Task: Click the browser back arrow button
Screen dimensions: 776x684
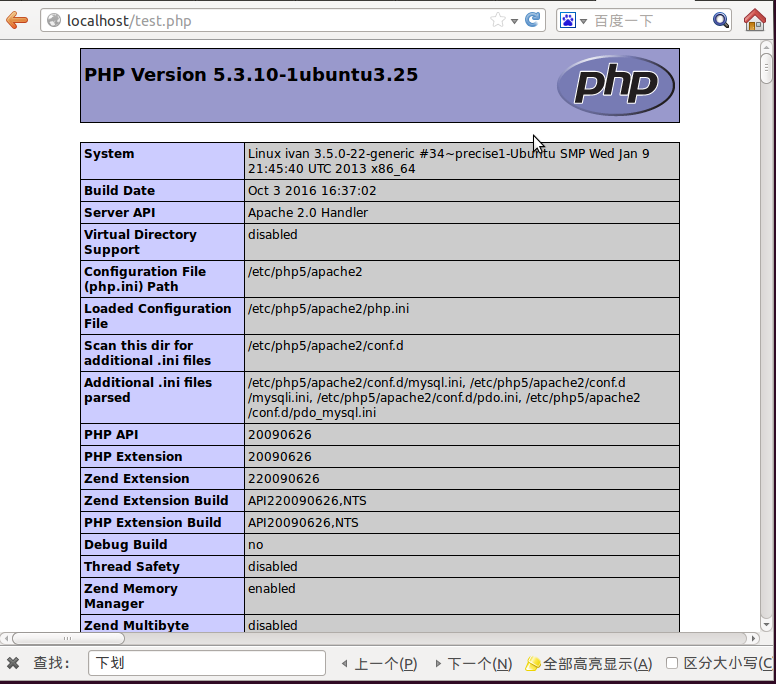Action: click(x=17, y=20)
